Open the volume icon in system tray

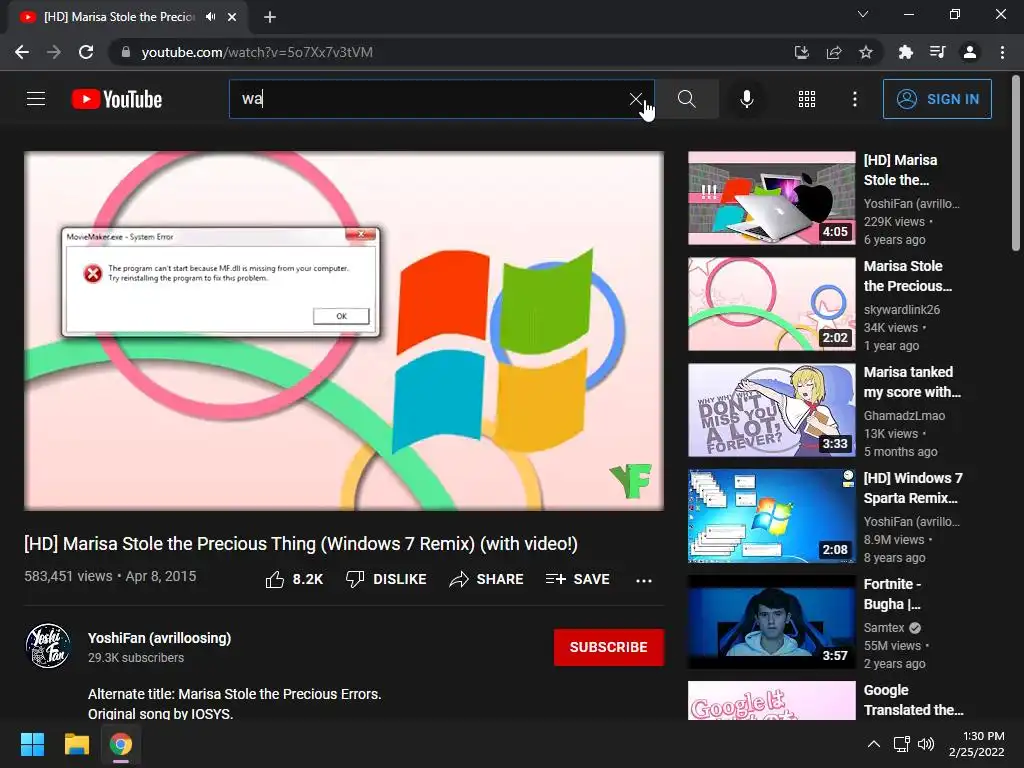tap(926, 744)
